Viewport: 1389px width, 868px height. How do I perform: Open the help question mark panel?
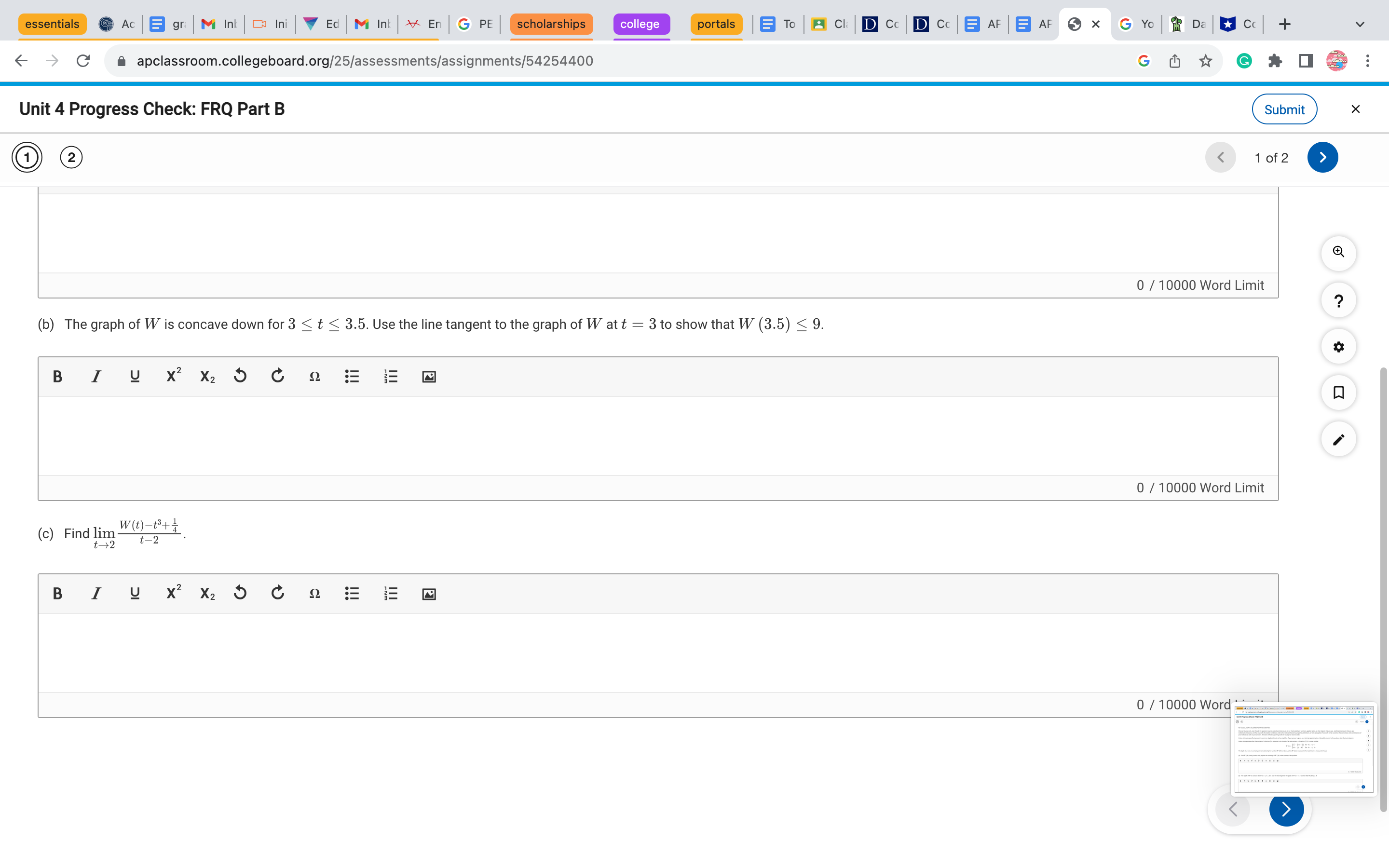coord(1339,300)
